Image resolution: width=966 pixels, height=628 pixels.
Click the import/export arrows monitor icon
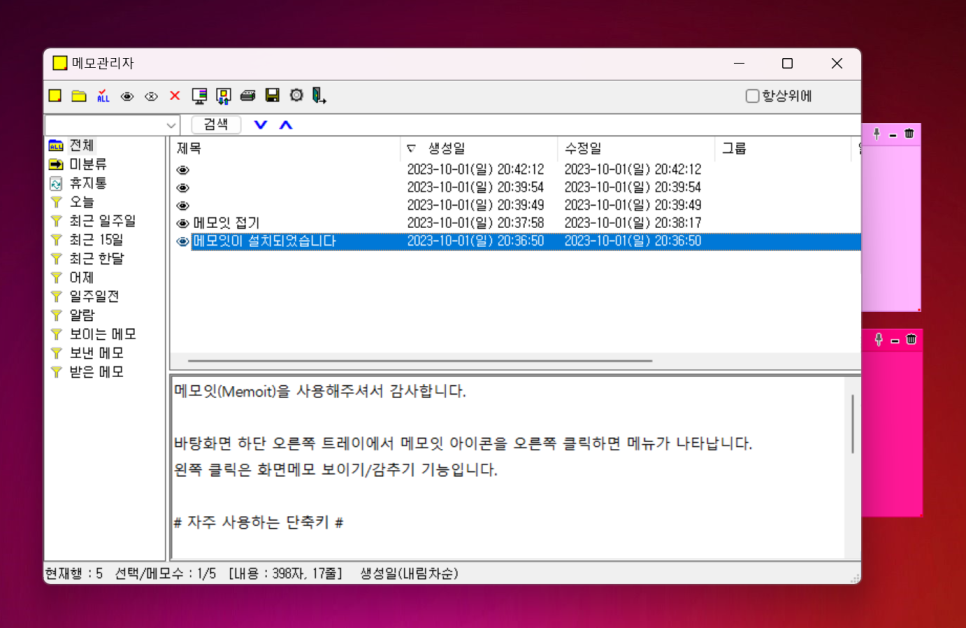click(223, 96)
